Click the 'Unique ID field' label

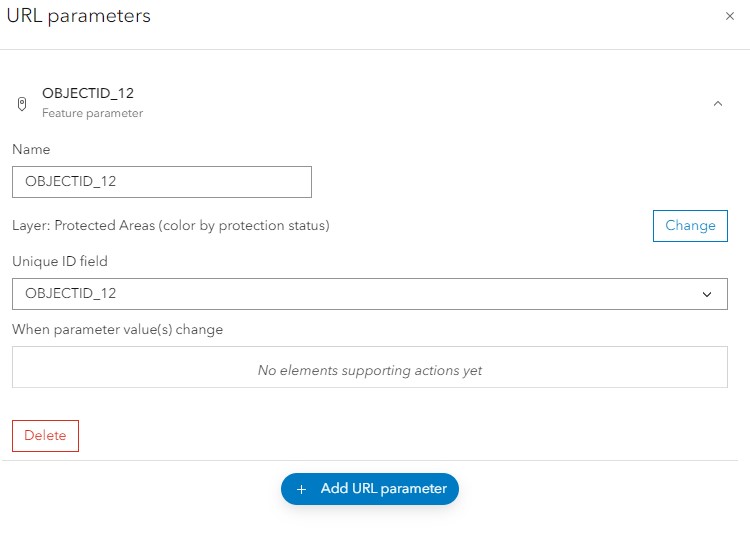pyautogui.click(x=60, y=261)
